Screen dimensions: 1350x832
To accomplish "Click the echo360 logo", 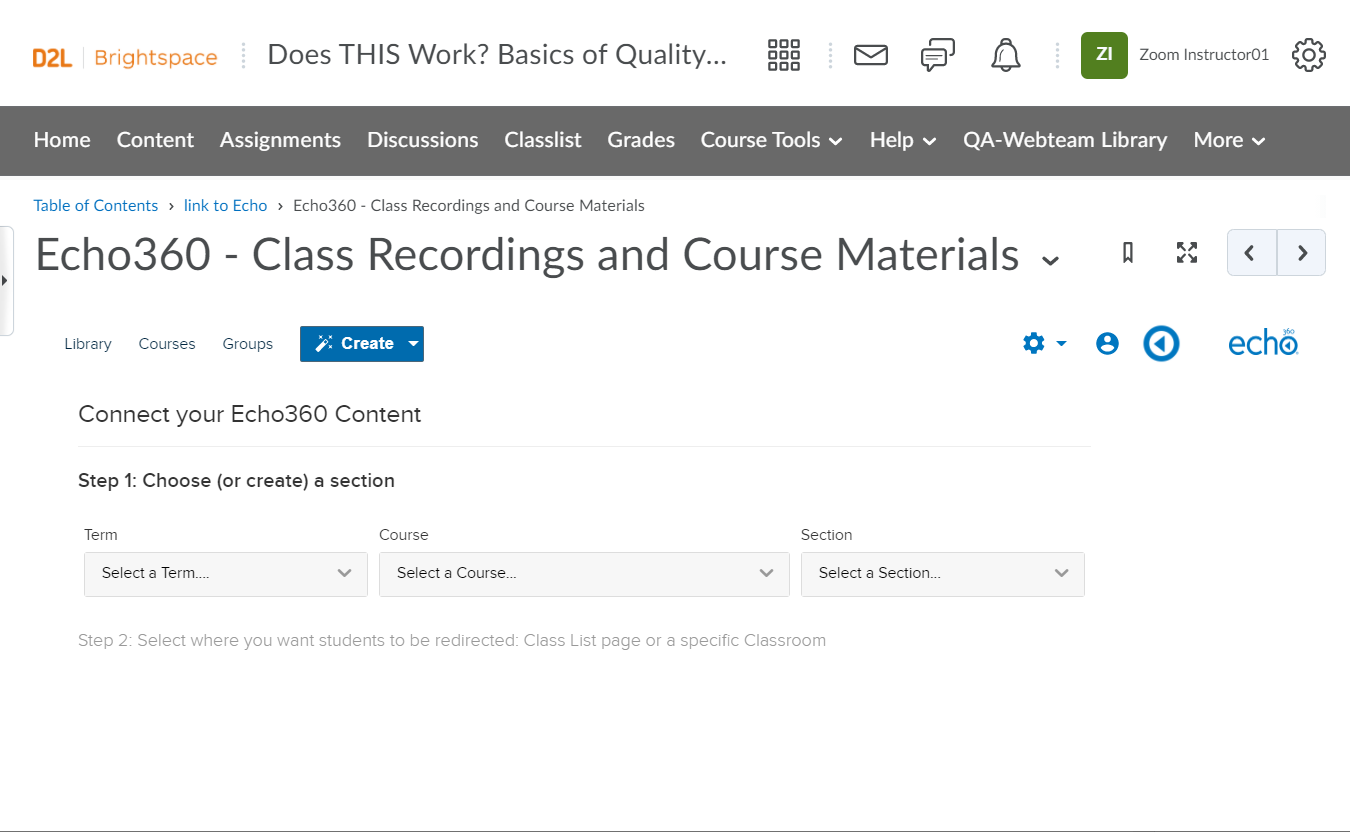I will [x=1264, y=342].
